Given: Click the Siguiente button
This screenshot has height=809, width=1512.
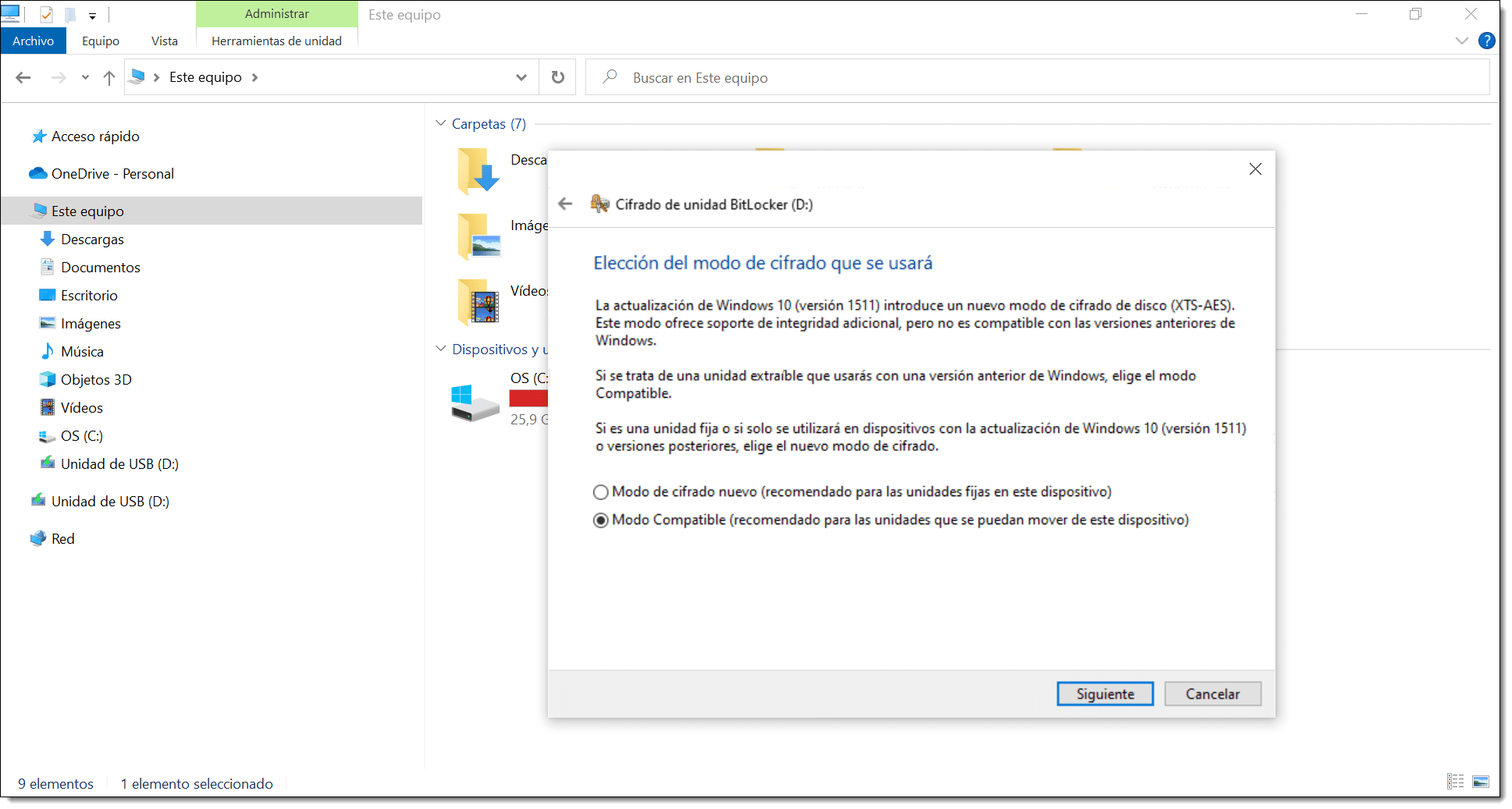Looking at the screenshot, I should (x=1105, y=694).
